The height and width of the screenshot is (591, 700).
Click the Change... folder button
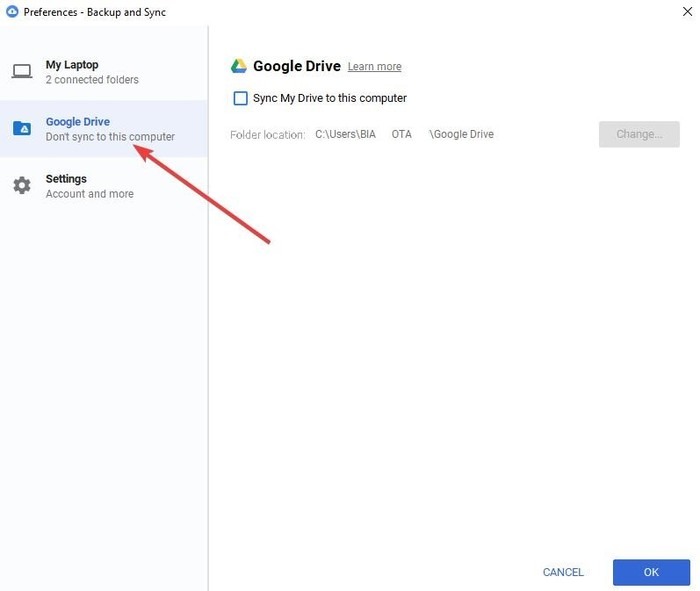click(x=639, y=134)
